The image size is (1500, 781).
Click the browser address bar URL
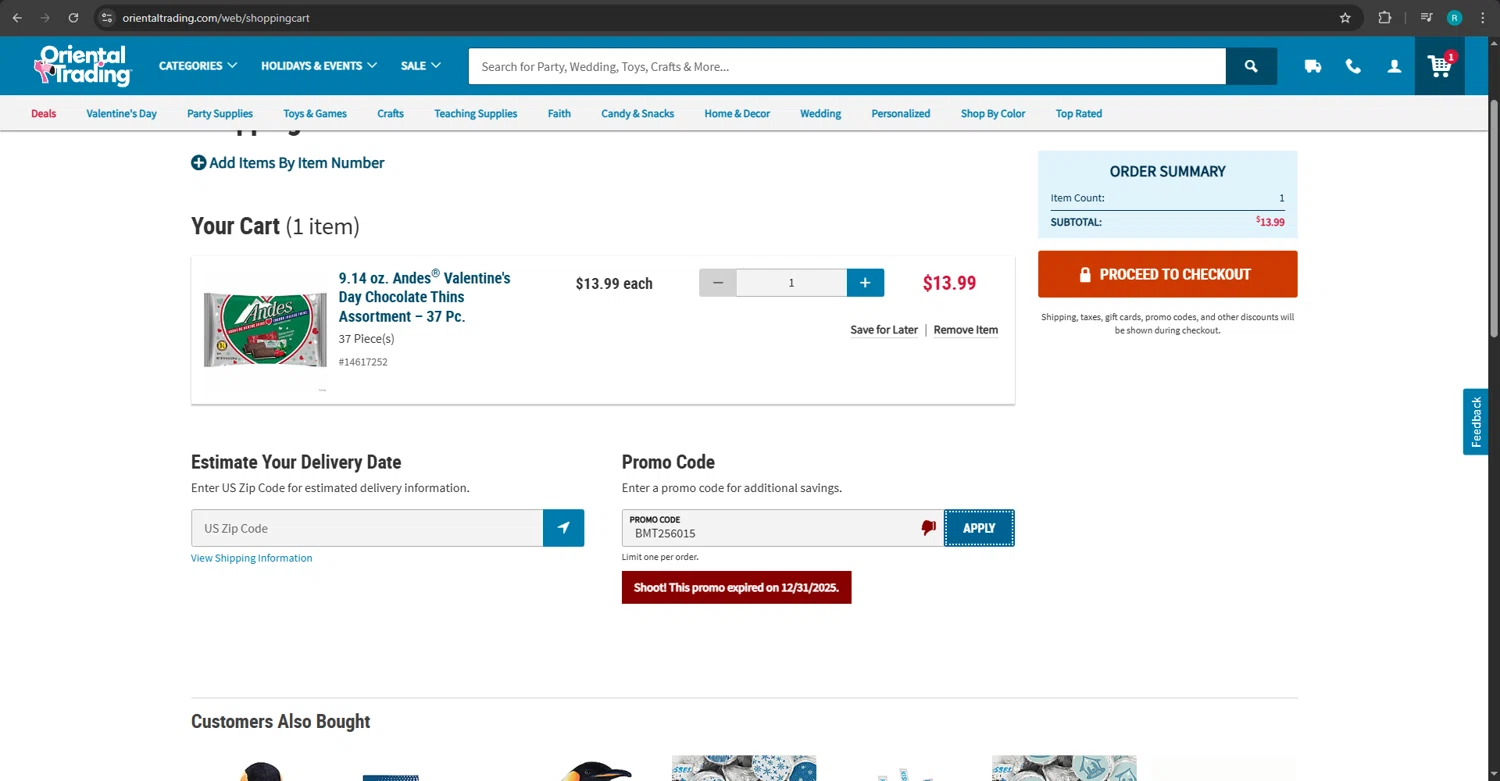point(216,18)
